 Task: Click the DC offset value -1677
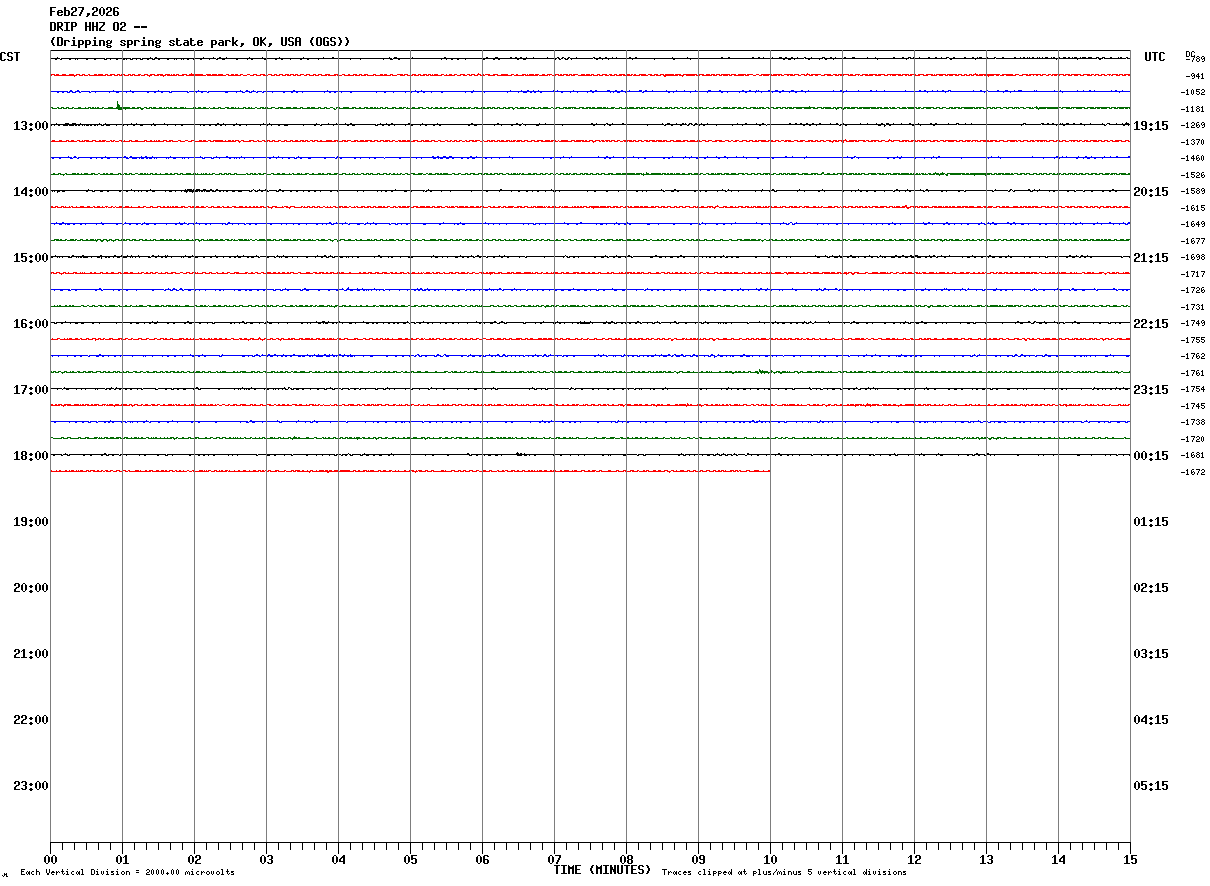[x=1193, y=241]
